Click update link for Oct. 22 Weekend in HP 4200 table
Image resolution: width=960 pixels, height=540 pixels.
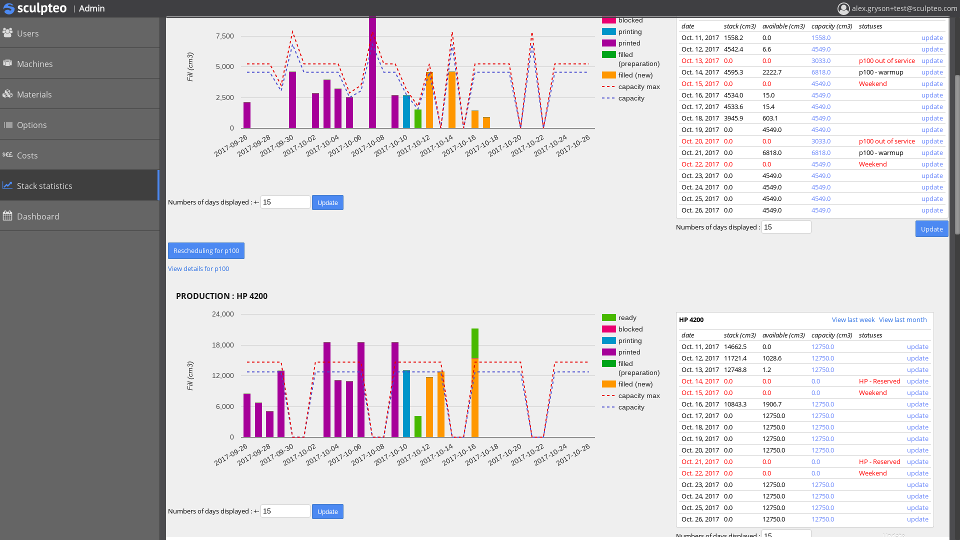(917, 473)
